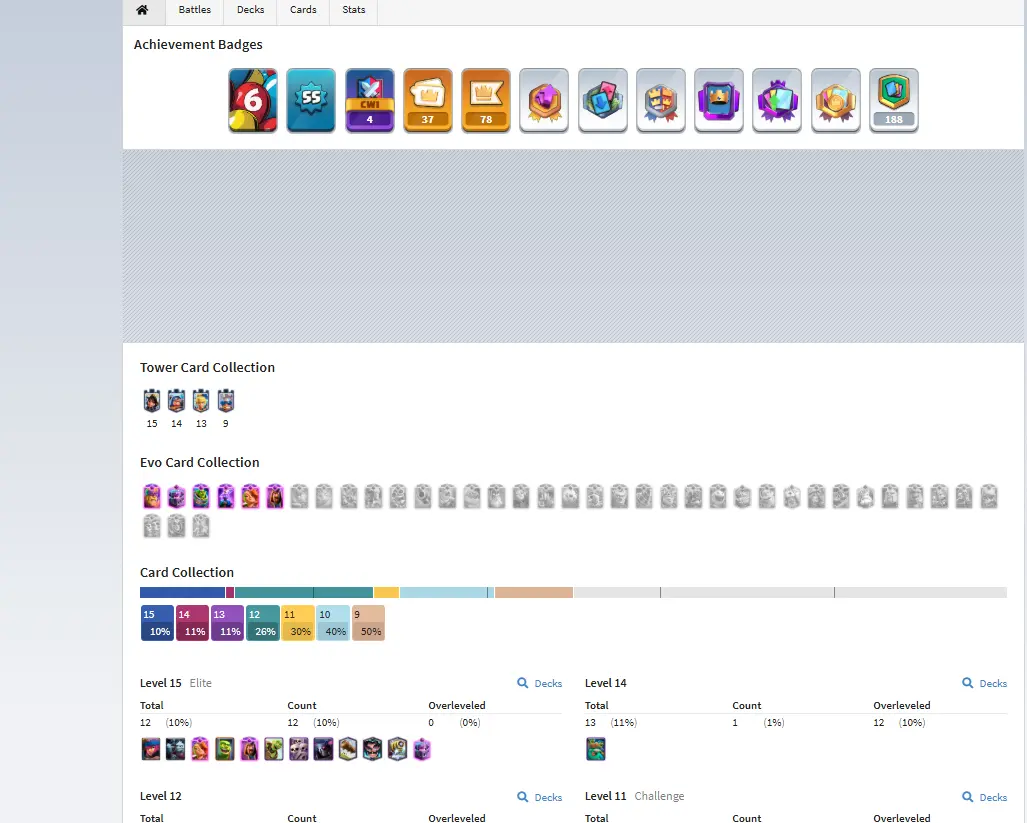This screenshot has width=1027, height=823.
Task: Click the Tower Card Collection heading
Action: pyautogui.click(x=208, y=367)
